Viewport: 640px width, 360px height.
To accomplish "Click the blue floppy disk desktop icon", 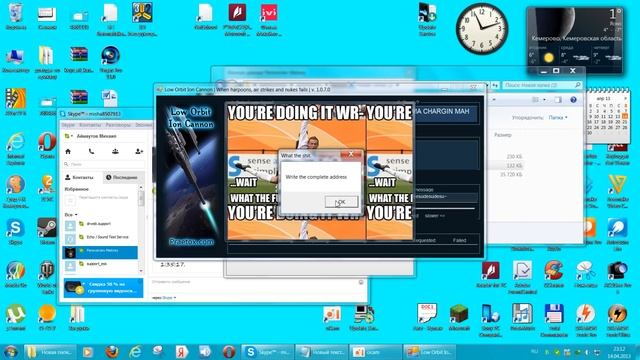I will (x=554, y=320).
